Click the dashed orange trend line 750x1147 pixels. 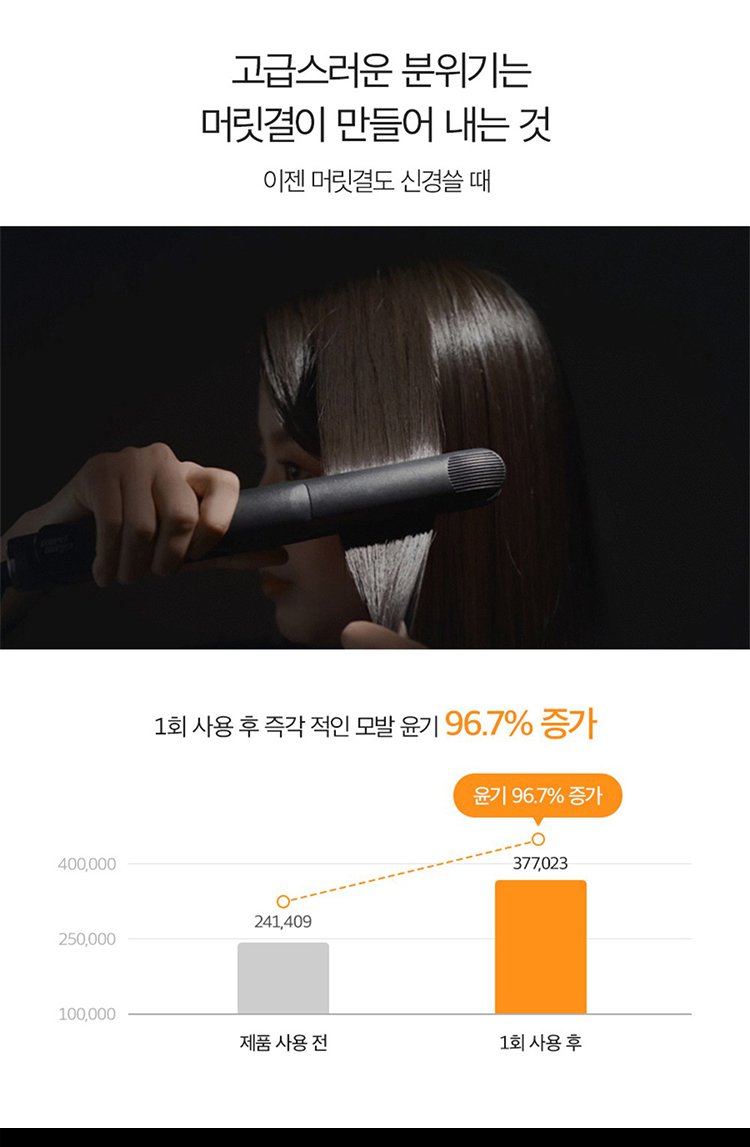pyautogui.click(x=410, y=870)
